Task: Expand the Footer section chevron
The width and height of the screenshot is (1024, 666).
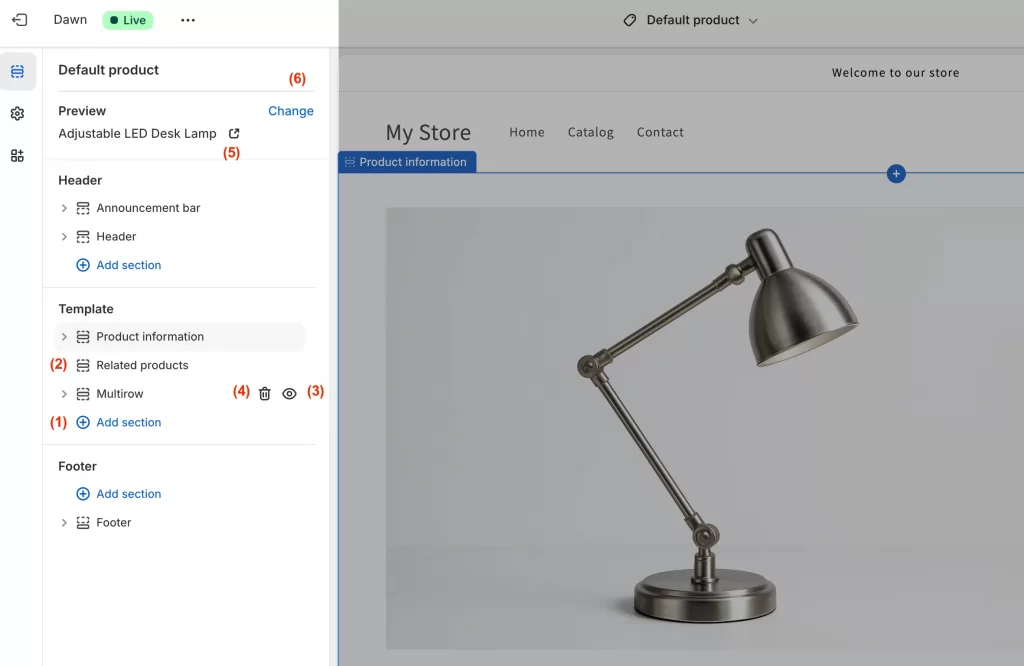Action: click(x=64, y=522)
